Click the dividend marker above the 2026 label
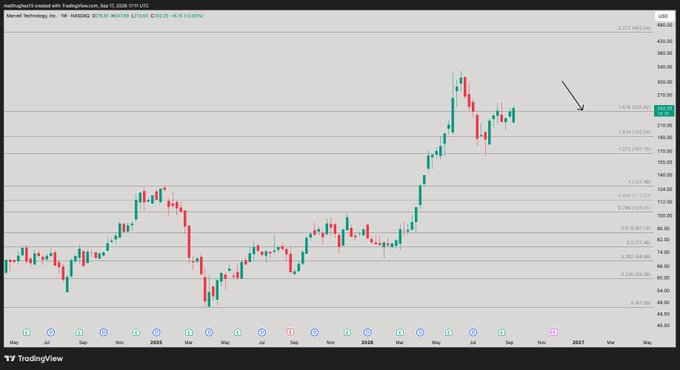This screenshot has height=370, width=680. pyautogui.click(x=367, y=332)
